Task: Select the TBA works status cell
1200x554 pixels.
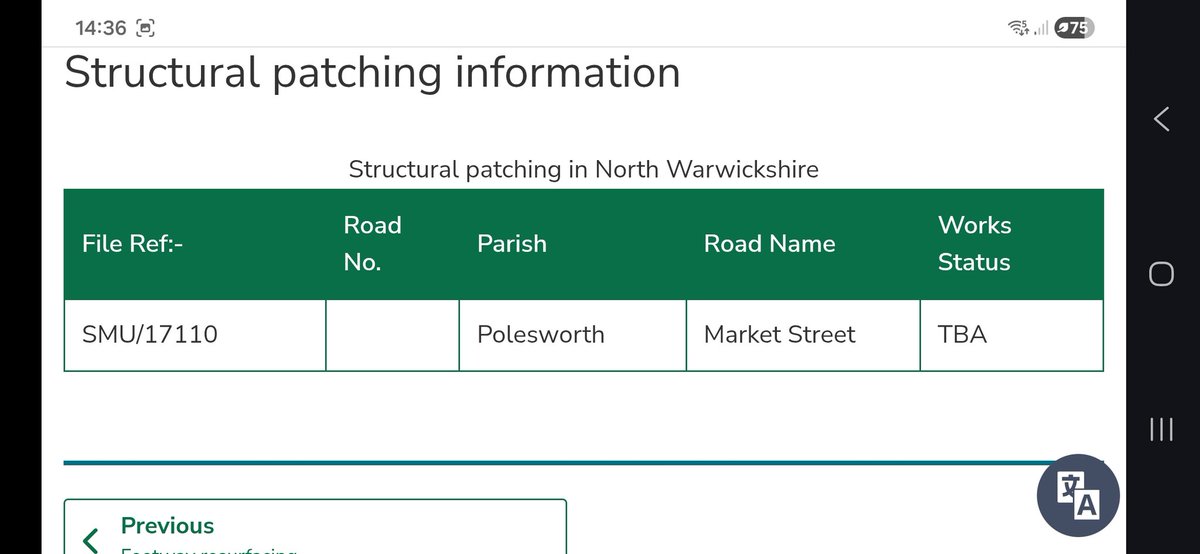Action: coord(1011,335)
